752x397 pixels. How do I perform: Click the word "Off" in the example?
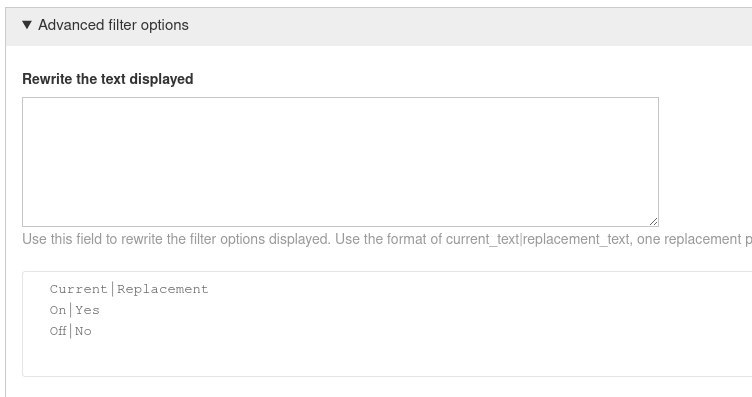point(58,331)
